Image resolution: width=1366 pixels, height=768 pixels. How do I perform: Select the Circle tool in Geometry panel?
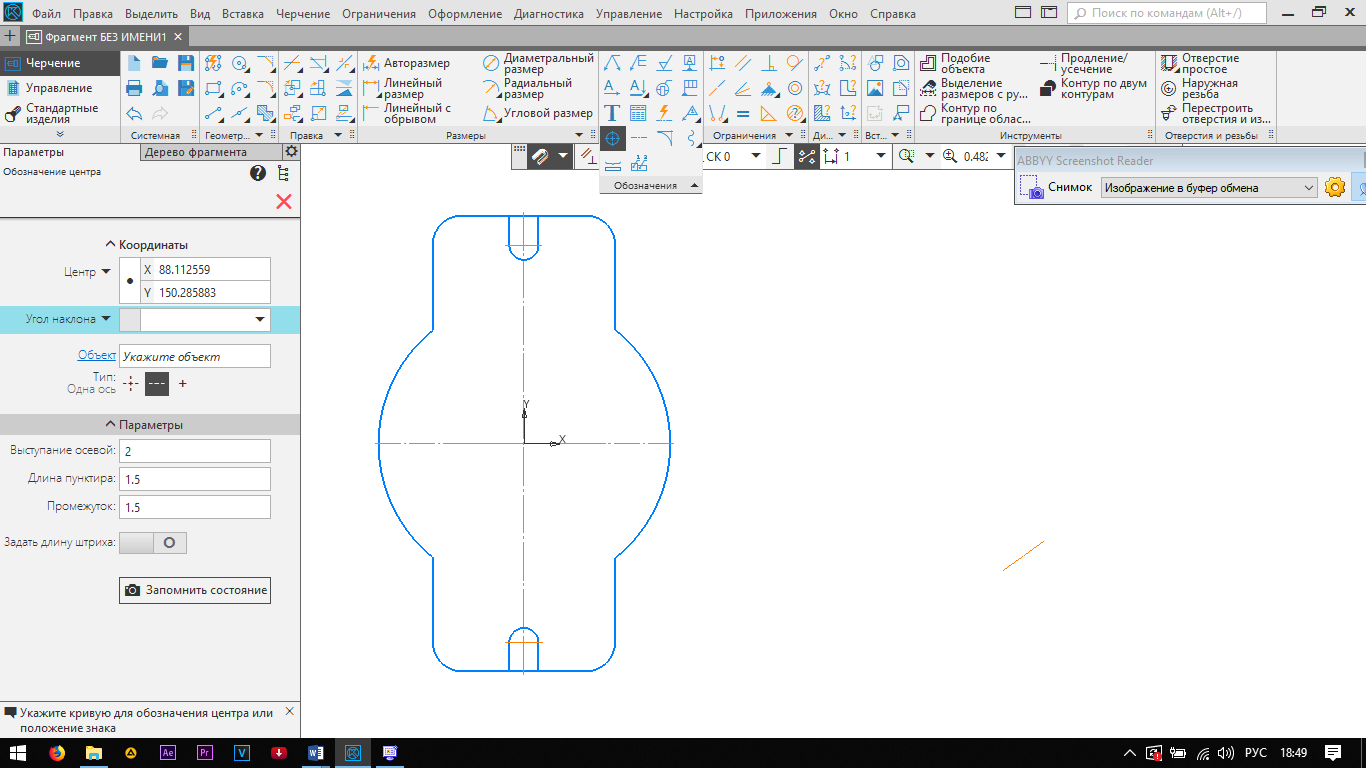pos(239,62)
